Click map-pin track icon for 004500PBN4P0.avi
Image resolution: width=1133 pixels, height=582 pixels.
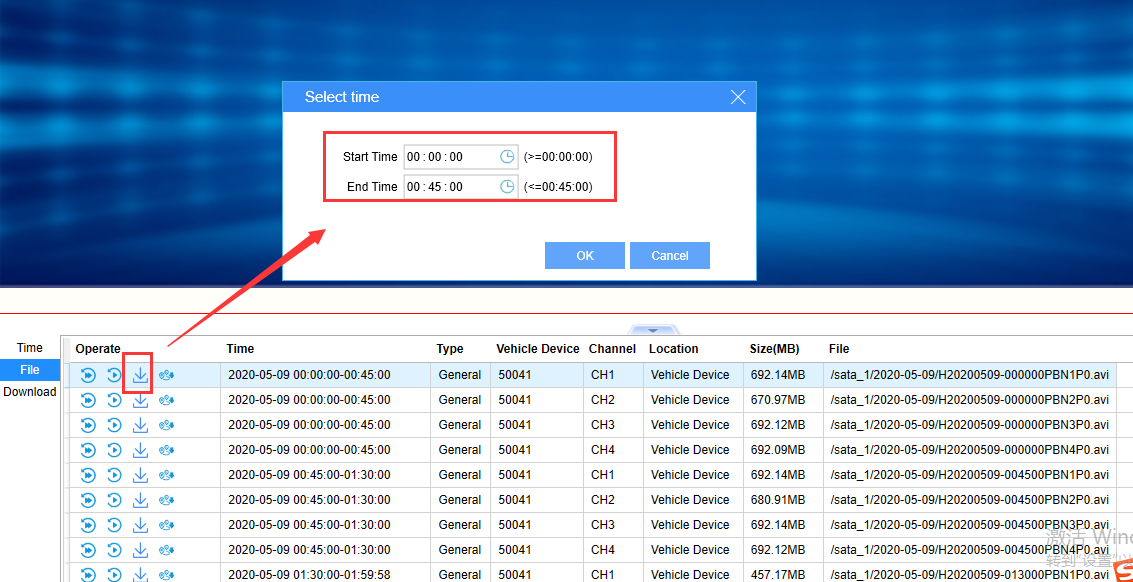click(167, 550)
